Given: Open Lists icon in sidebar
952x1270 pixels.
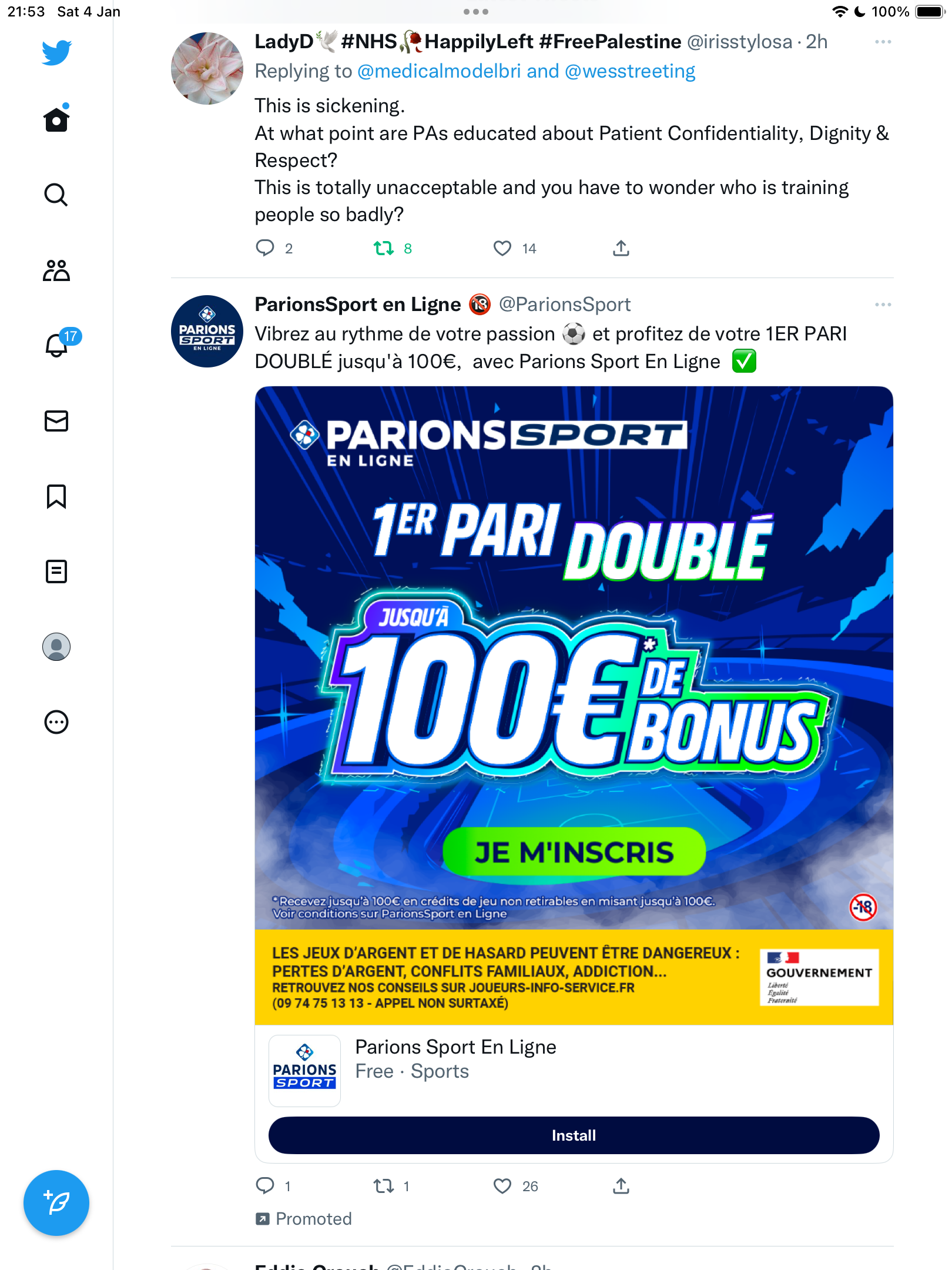Looking at the screenshot, I should [56, 571].
